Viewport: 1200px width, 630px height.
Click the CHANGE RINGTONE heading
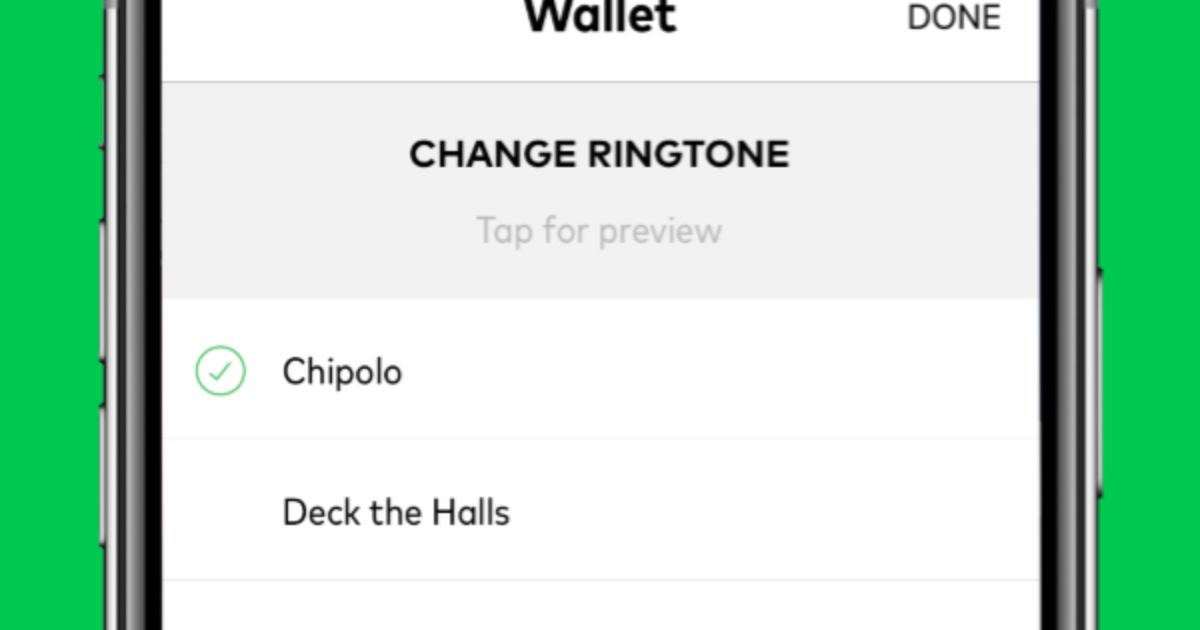(x=599, y=155)
